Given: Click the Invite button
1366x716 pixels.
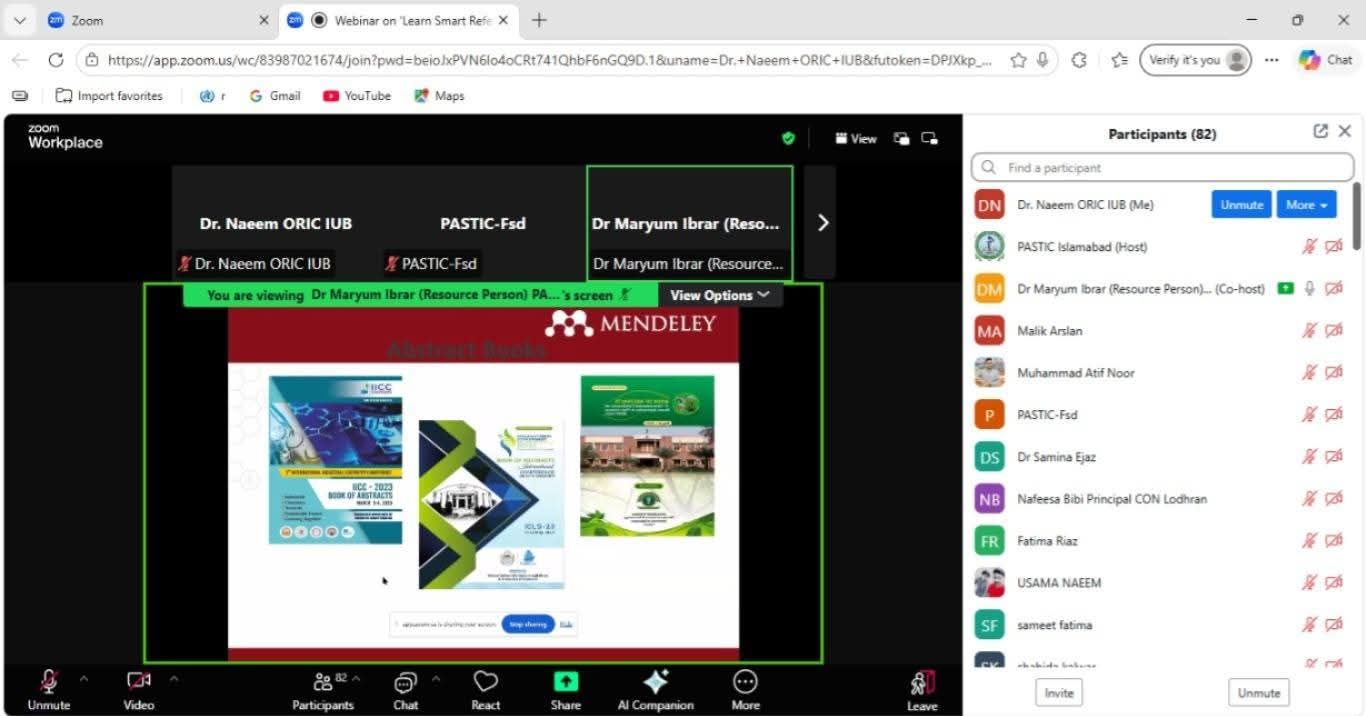Looking at the screenshot, I should tap(1059, 692).
